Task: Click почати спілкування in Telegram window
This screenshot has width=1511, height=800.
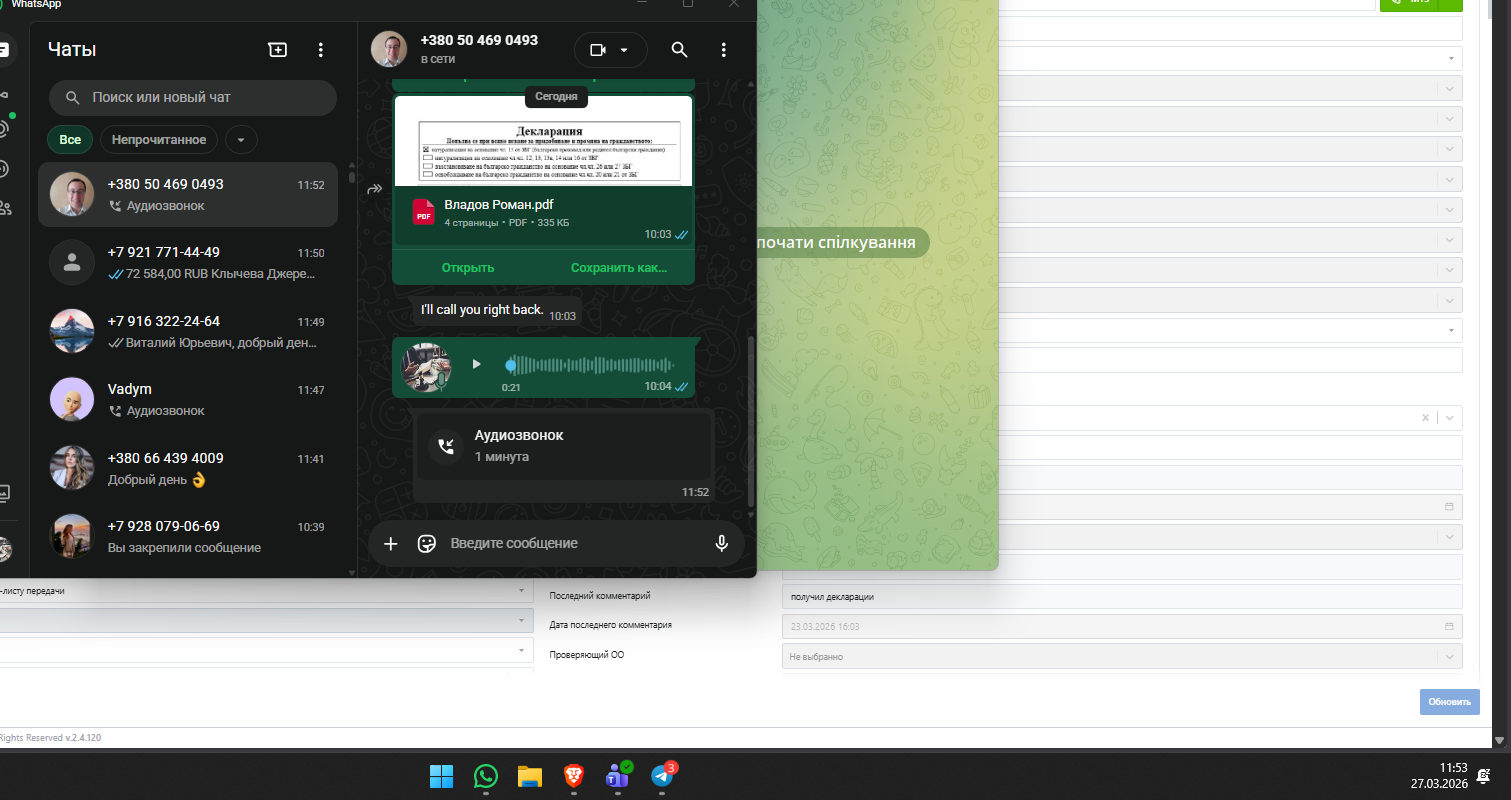Action: tap(836, 243)
